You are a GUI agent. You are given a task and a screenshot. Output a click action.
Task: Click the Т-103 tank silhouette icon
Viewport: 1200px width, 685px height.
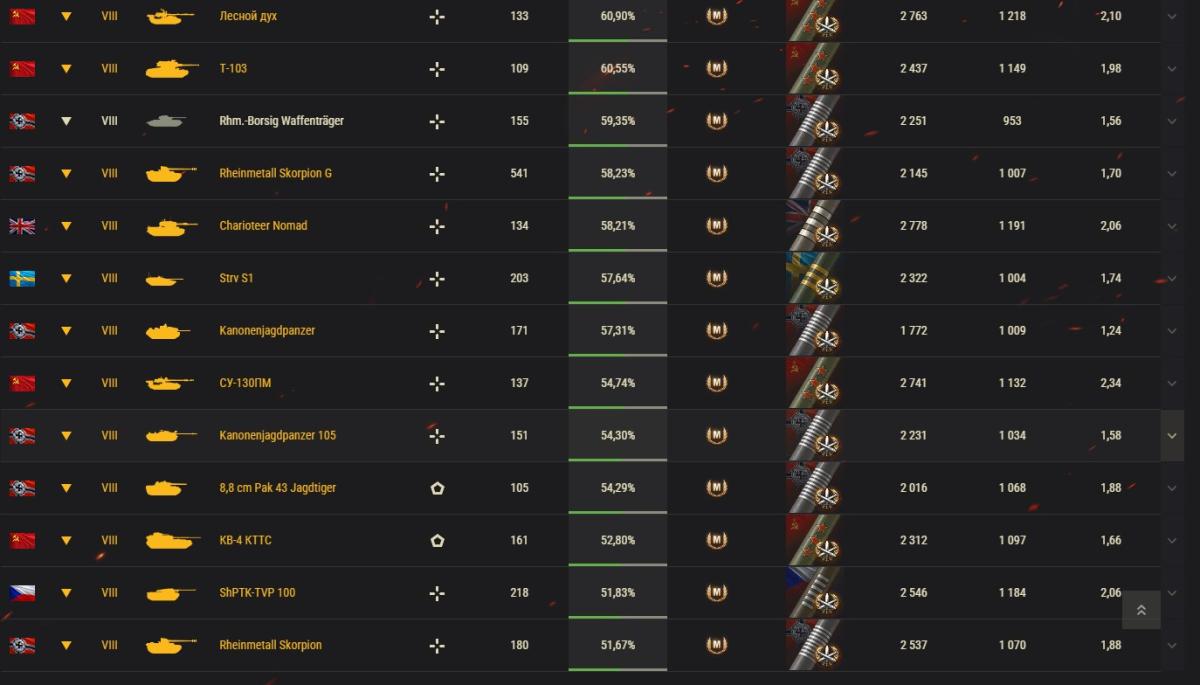click(172, 69)
